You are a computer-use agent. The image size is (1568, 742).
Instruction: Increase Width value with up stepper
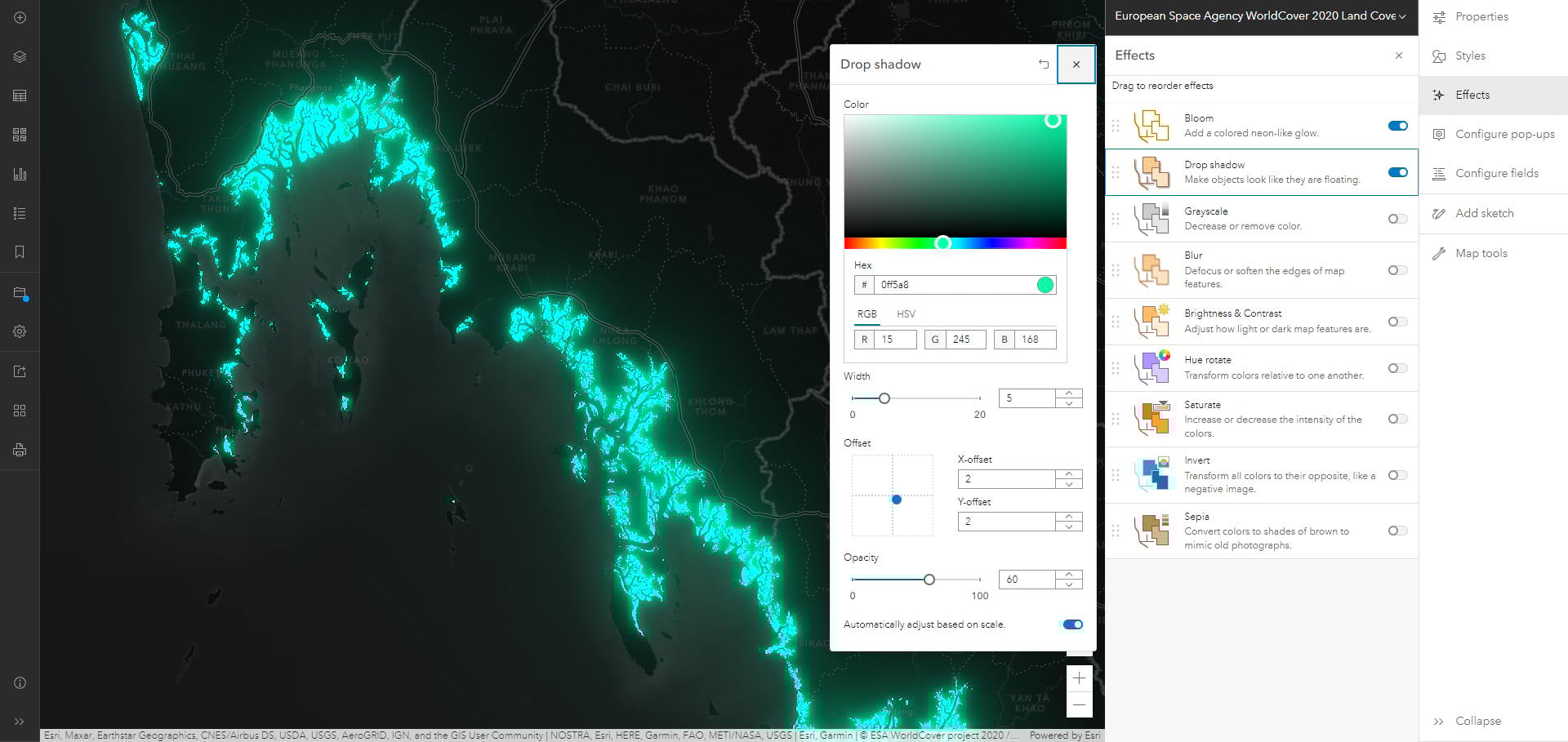(x=1069, y=393)
